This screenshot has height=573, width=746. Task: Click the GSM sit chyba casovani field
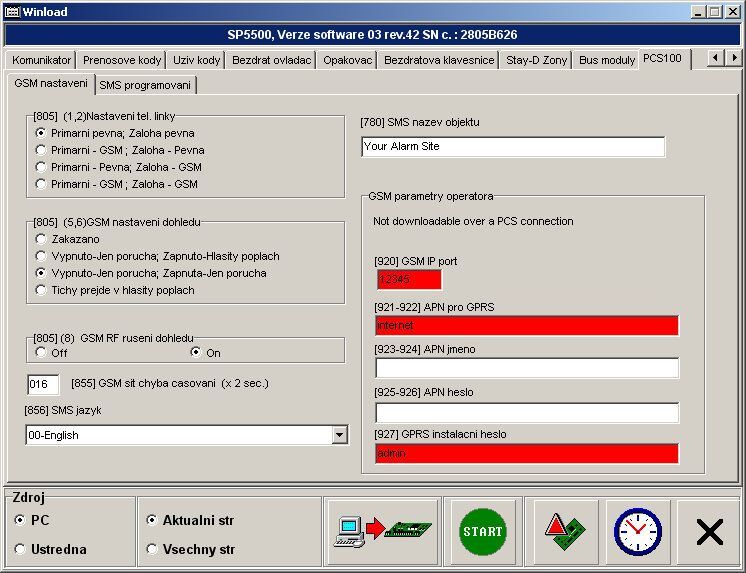point(43,385)
